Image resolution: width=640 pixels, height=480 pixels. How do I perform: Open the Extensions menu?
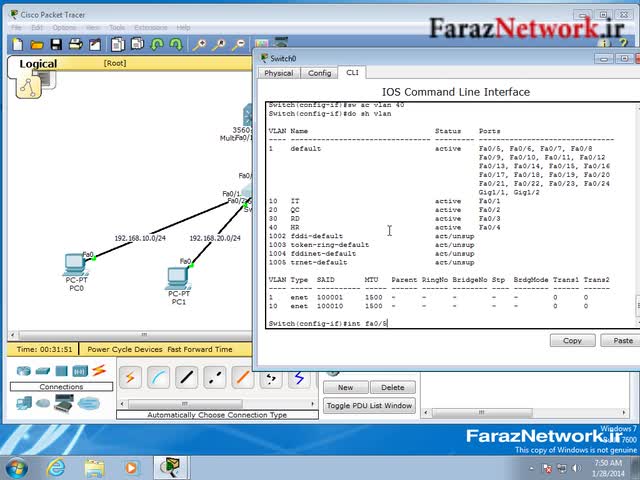pyautogui.click(x=151, y=27)
